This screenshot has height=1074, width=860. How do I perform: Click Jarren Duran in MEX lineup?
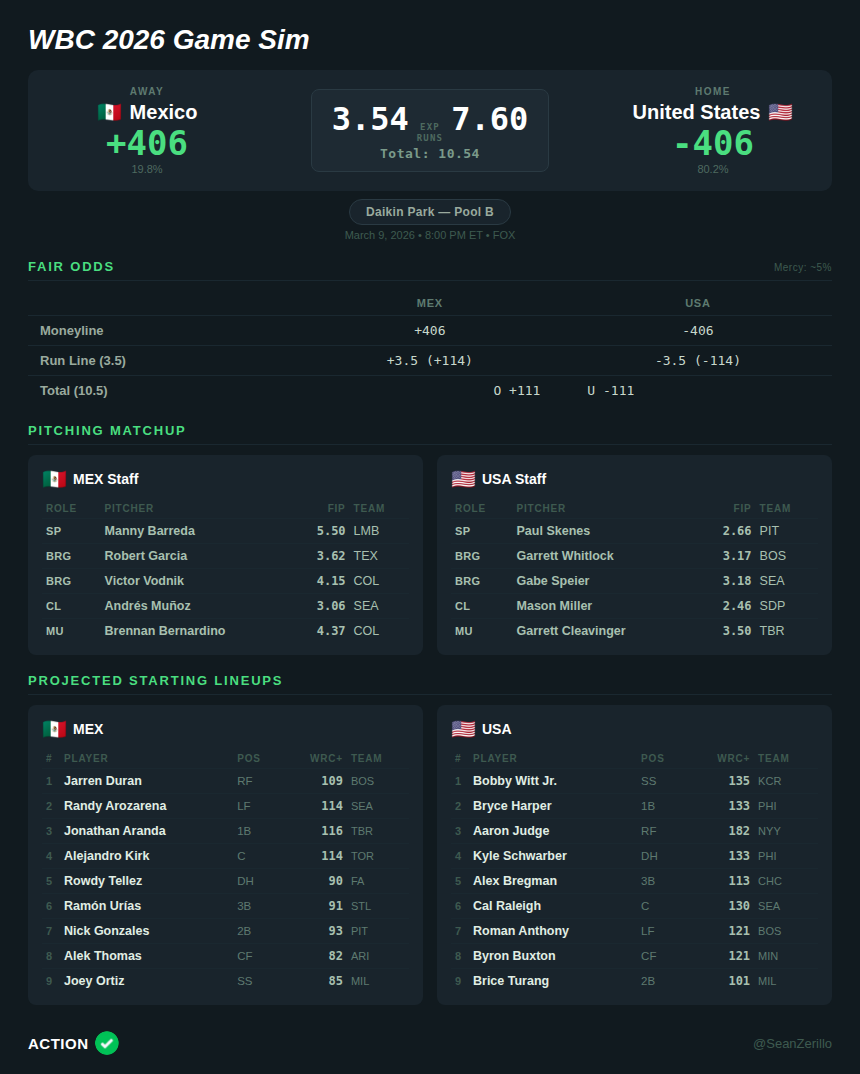(x=103, y=781)
